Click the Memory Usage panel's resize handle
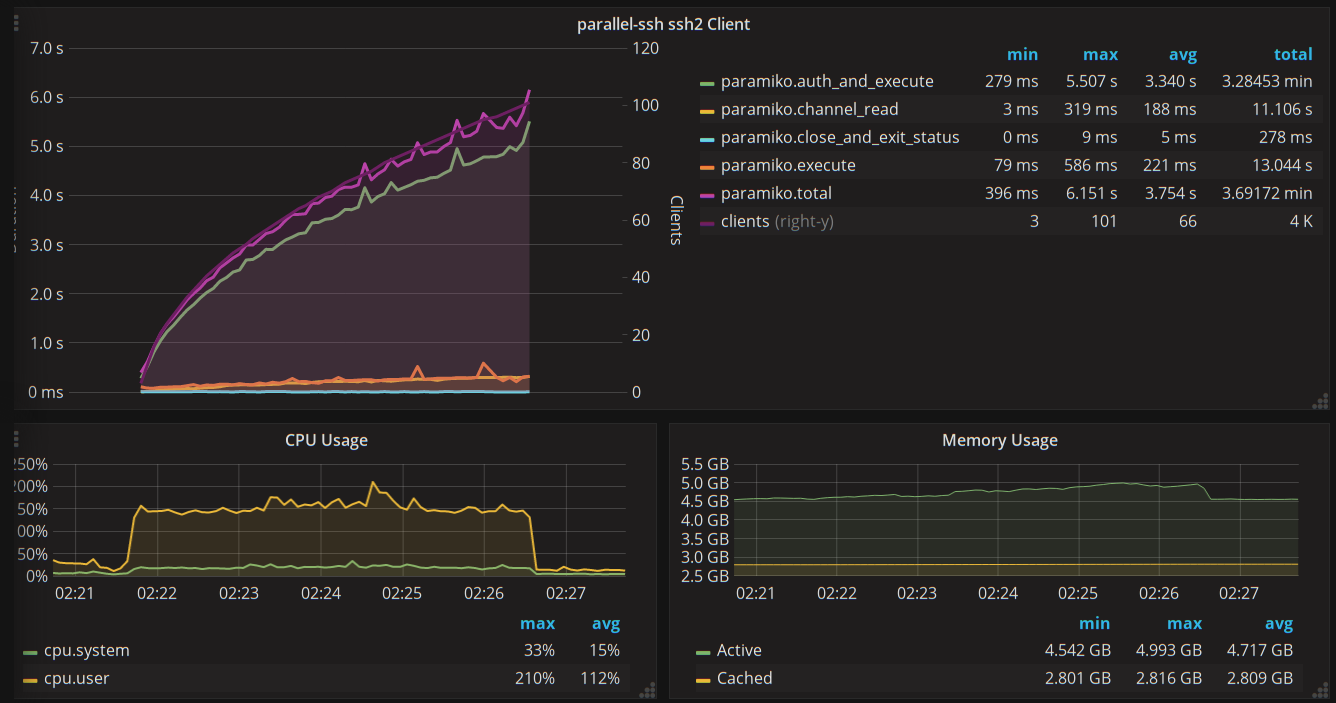1336x703 pixels. pos(1320,689)
